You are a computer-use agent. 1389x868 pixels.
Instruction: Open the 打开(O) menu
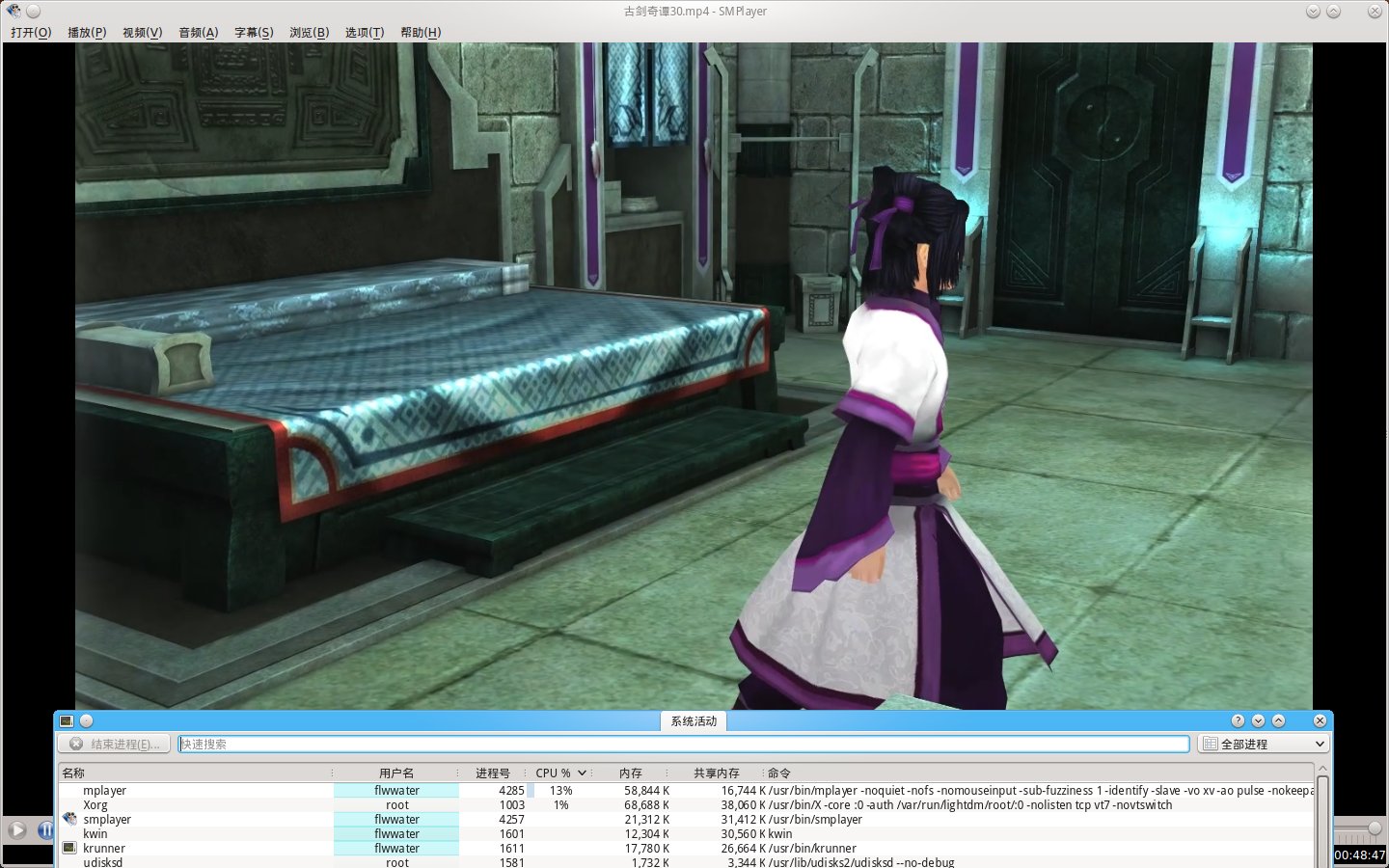[x=31, y=32]
